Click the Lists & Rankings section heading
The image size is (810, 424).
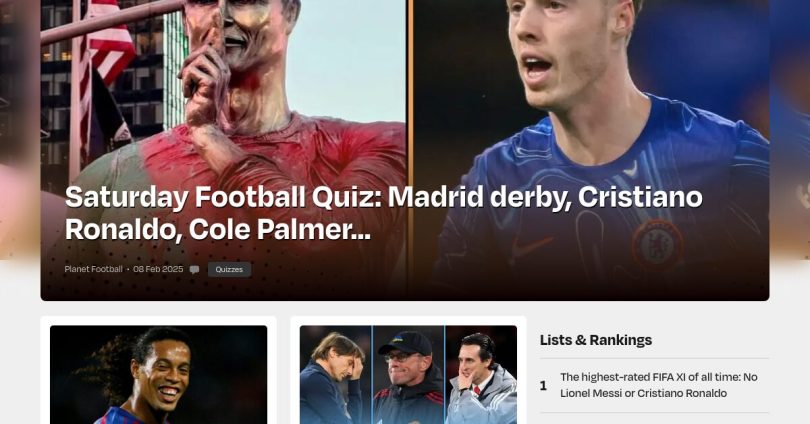[596, 340]
